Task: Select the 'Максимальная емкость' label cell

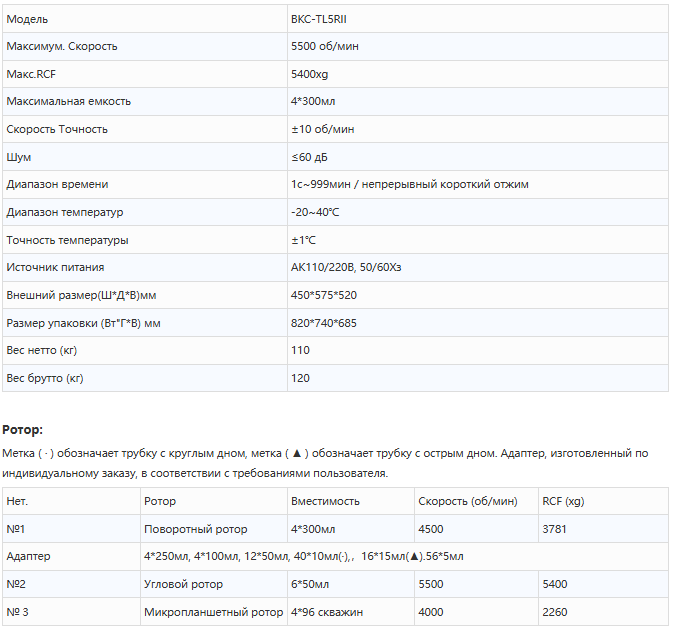Action: click(x=68, y=102)
